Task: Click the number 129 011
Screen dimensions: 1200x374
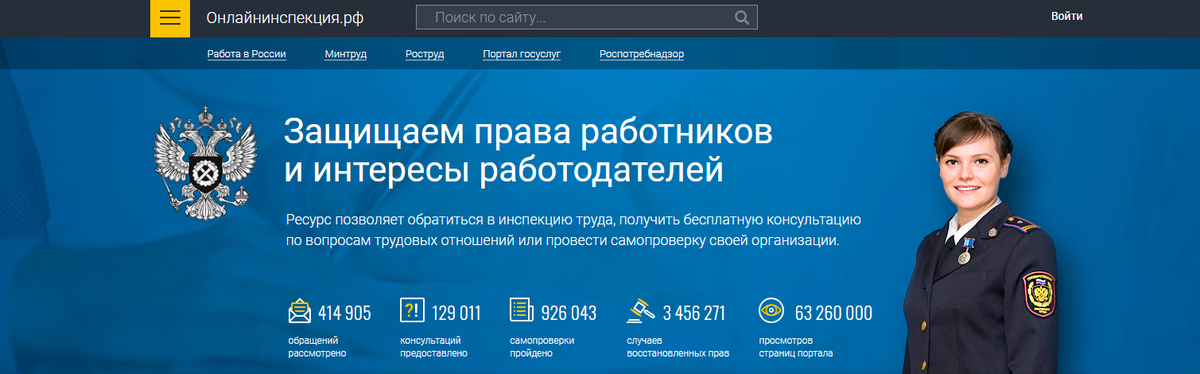Action: tap(457, 313)
